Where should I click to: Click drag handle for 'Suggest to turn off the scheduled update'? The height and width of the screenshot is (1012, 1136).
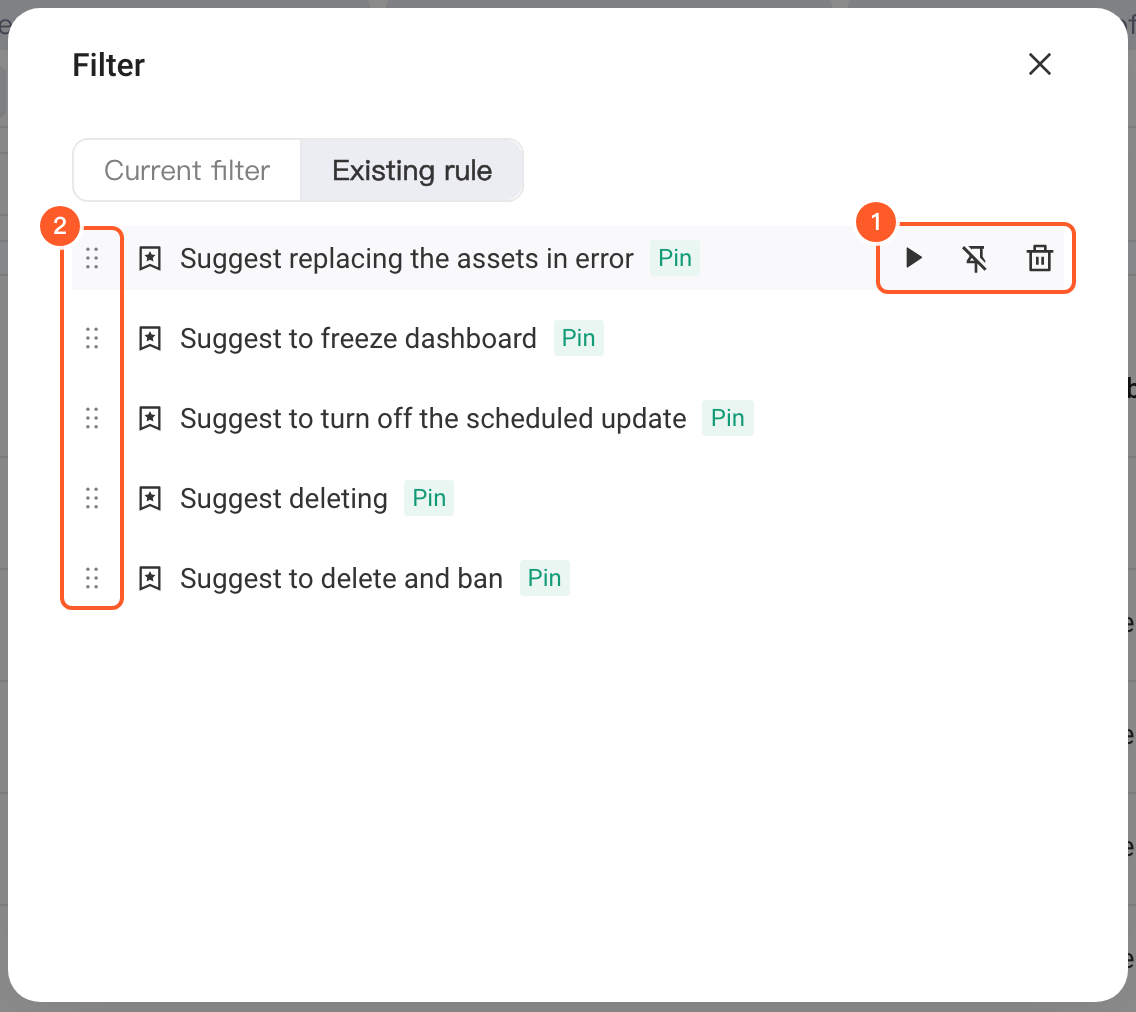[92, 418]
